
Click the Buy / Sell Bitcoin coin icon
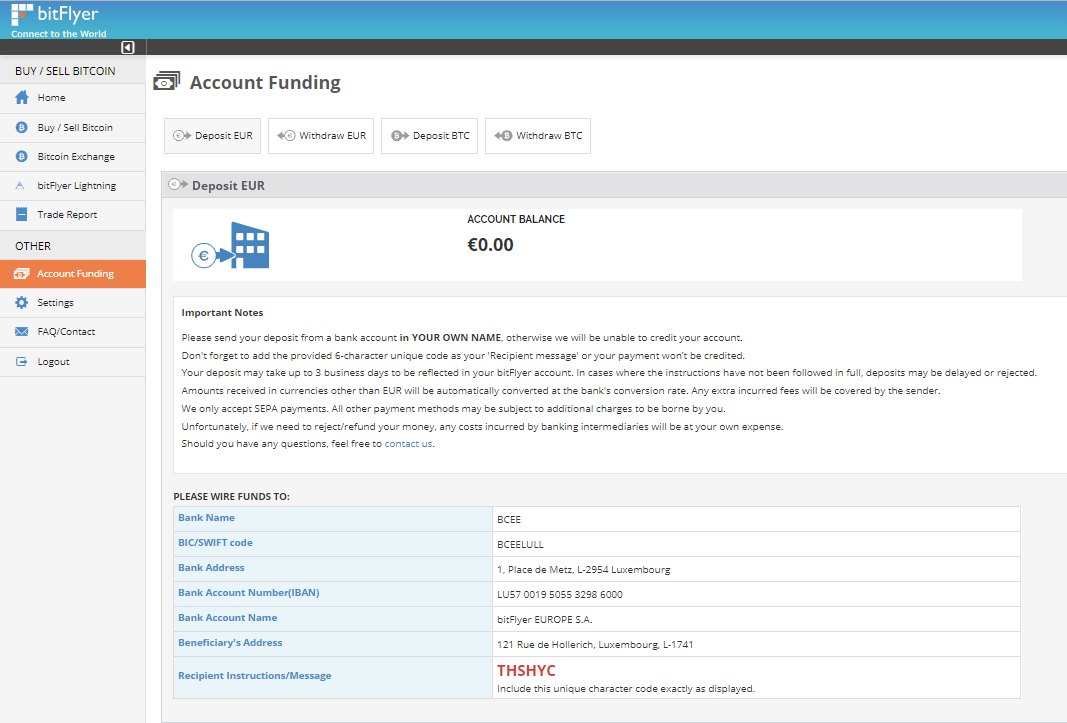click(x=22, y=127)
